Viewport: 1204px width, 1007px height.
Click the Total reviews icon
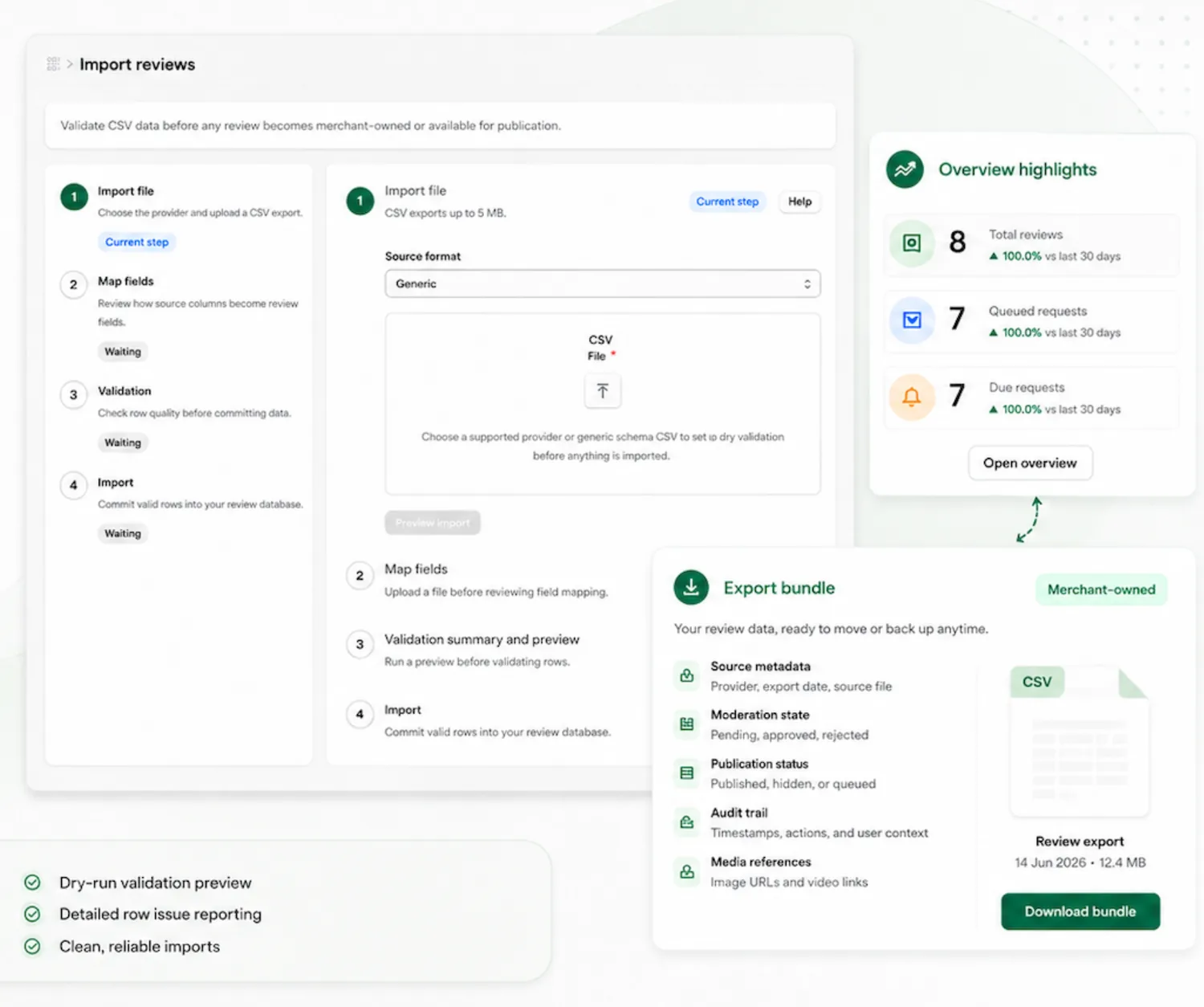click(912, 243)
